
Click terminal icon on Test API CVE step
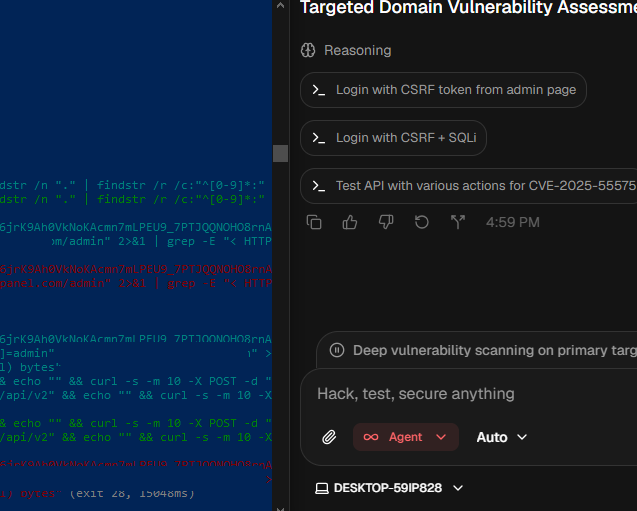coord(318,186)
